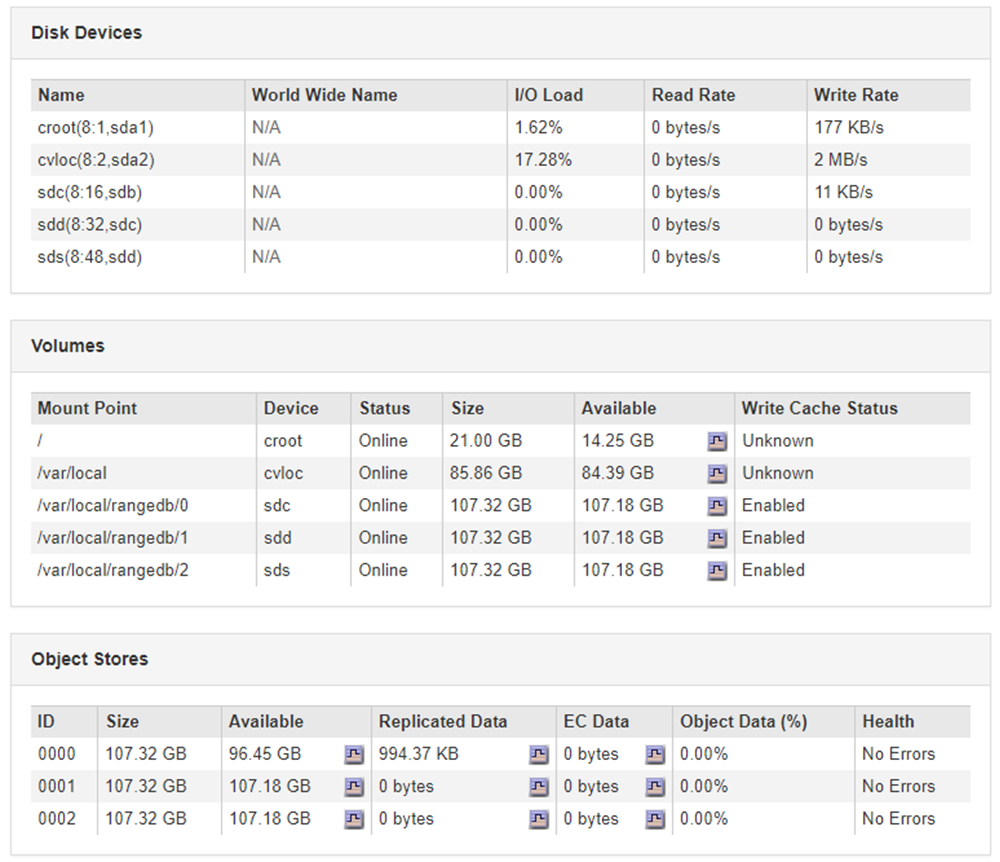Click the Health column header in Object Stores
The height and width of the screenshot is (862, 1000).
887,721
